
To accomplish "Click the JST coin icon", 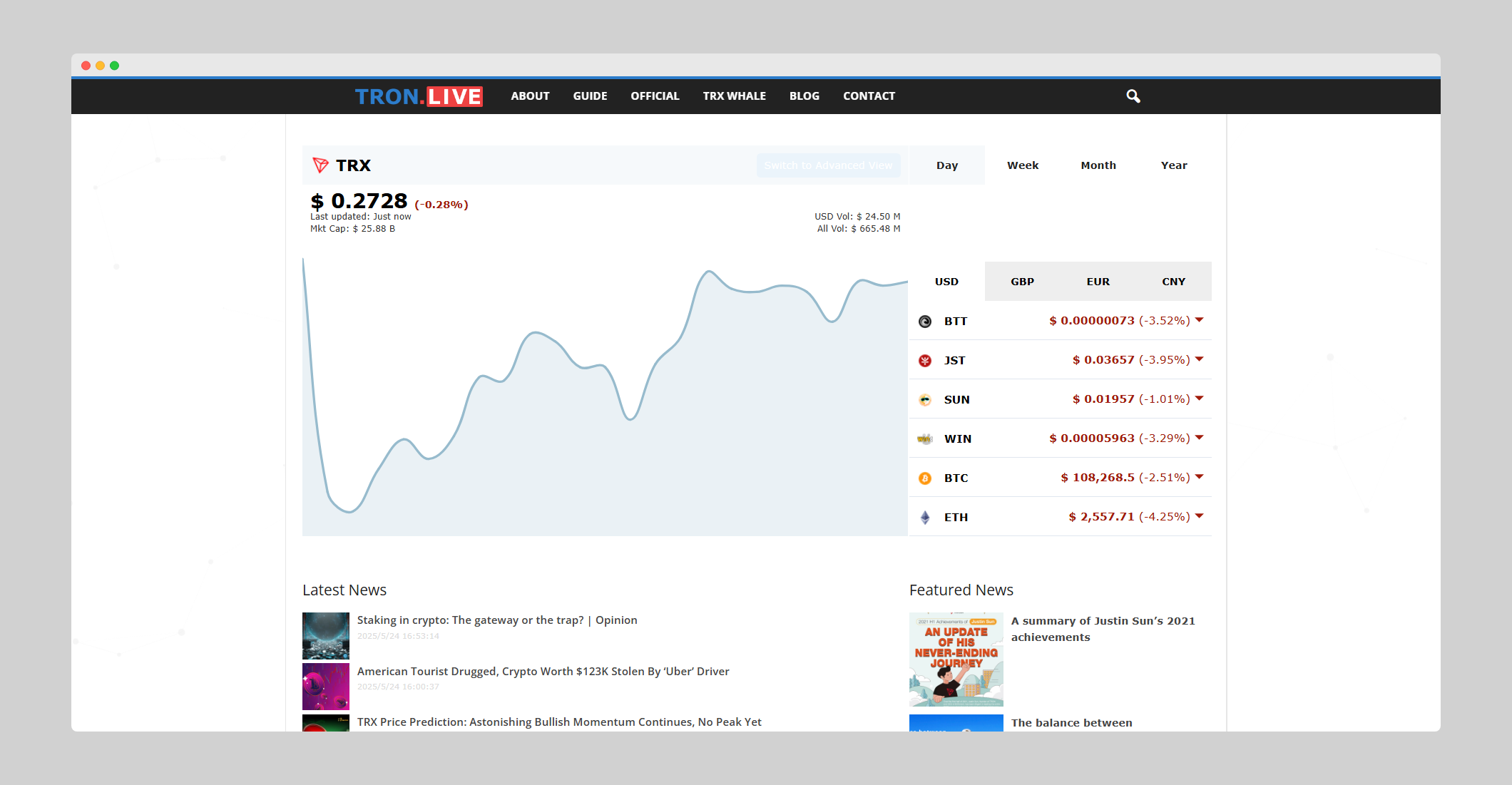I will (x=925, y=361).
